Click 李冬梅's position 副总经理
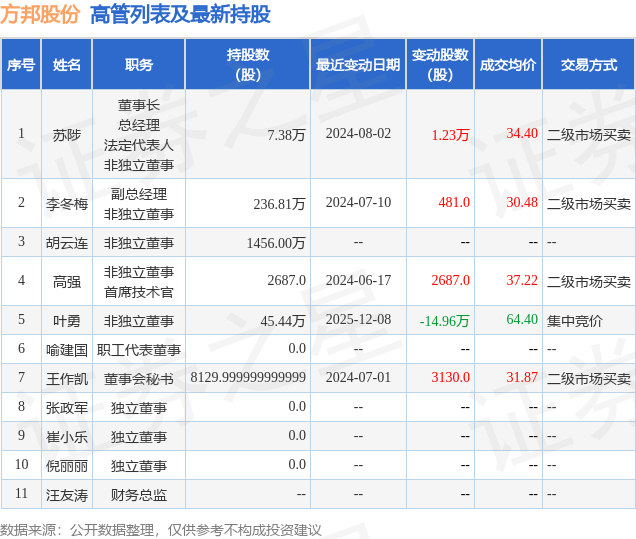The height and width of the screenshot is (539, 636). (x=139, y=194)
